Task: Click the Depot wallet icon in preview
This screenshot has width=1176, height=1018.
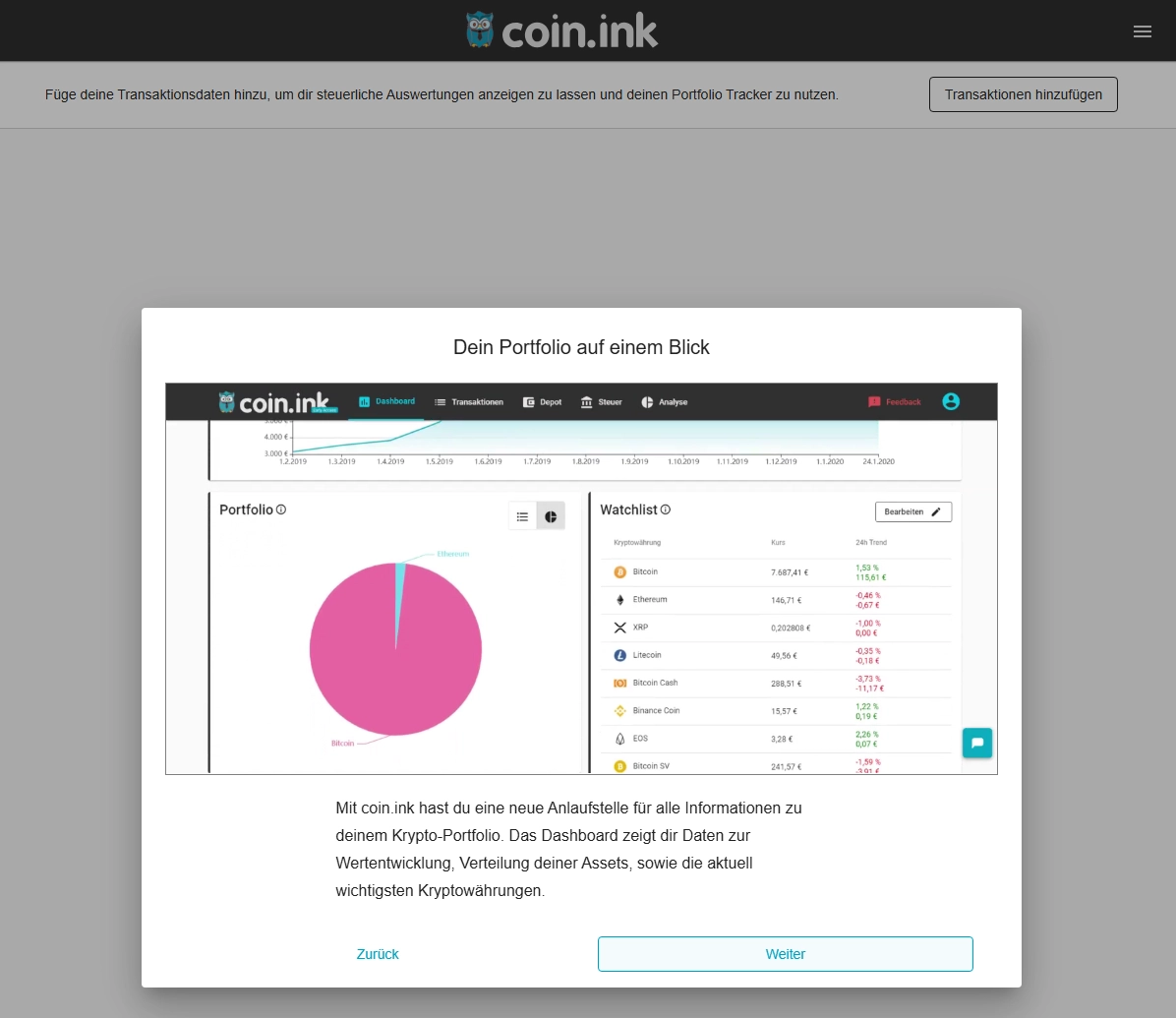Action: (528, 402)
